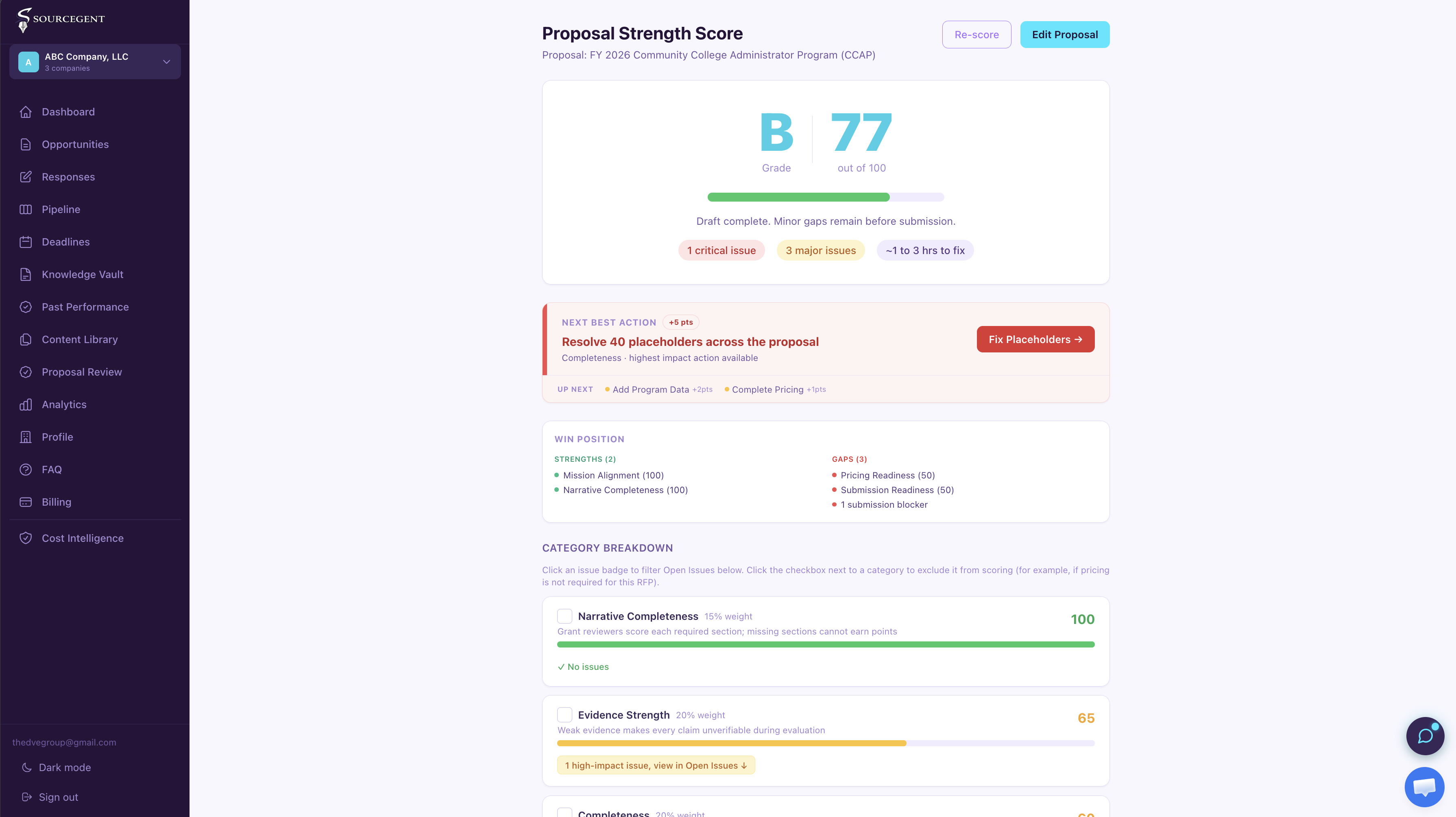Open Content Library in the sidebar
This screenshot has width=1456, height=817.
pyautogui.click(x=95, y=339)
